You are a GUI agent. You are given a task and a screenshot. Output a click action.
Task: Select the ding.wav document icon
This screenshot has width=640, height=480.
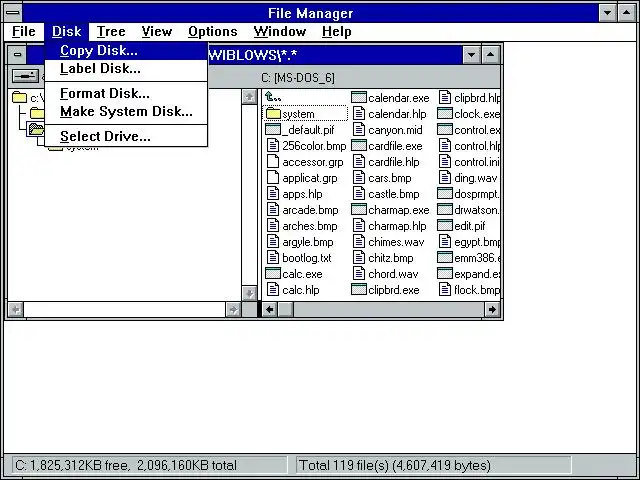tap(445, 178)
